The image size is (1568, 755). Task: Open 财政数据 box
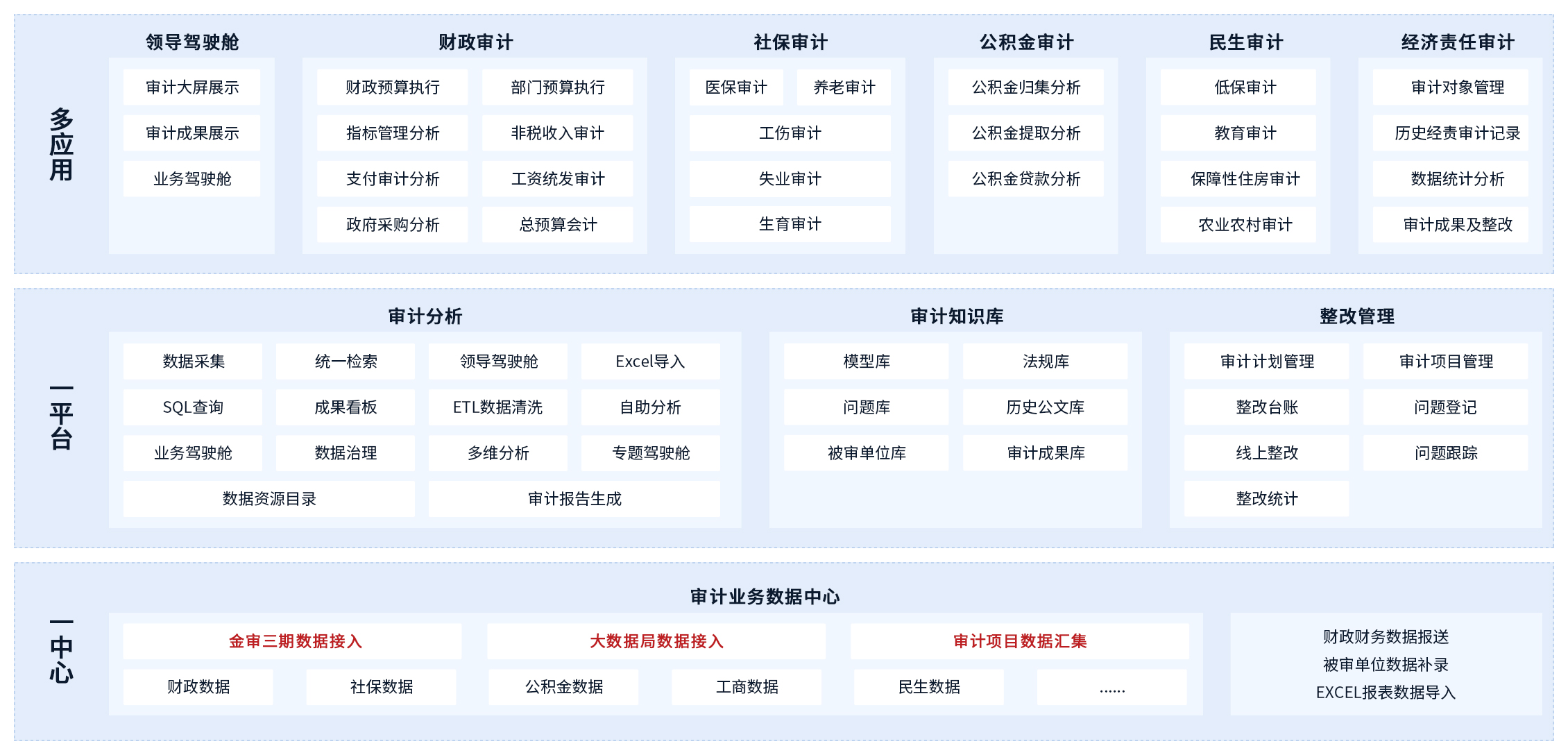(x=198, y=687)
